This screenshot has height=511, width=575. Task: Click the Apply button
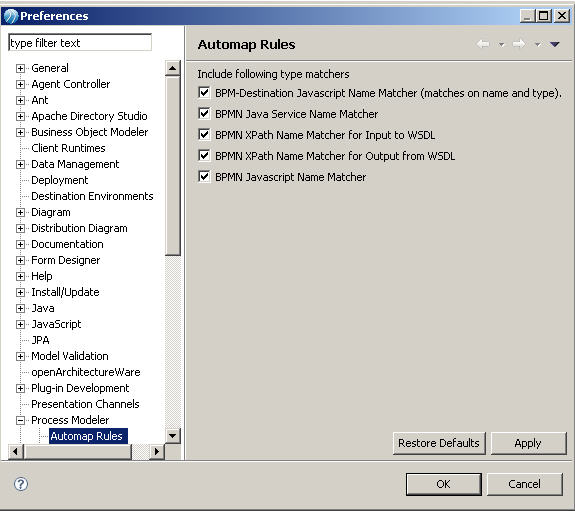click(x=528, y=443)
